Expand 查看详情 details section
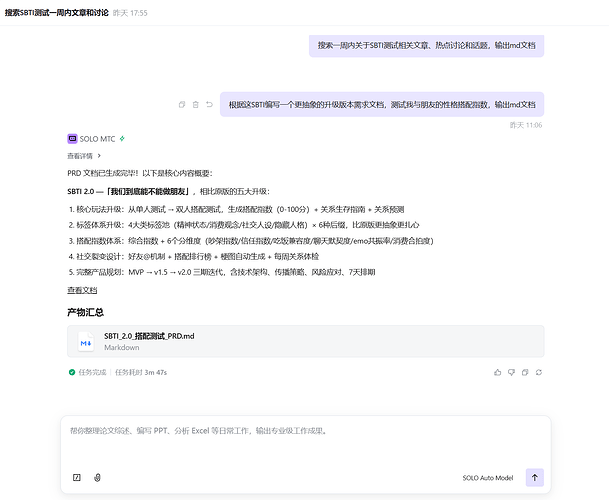 pos(83,156)
